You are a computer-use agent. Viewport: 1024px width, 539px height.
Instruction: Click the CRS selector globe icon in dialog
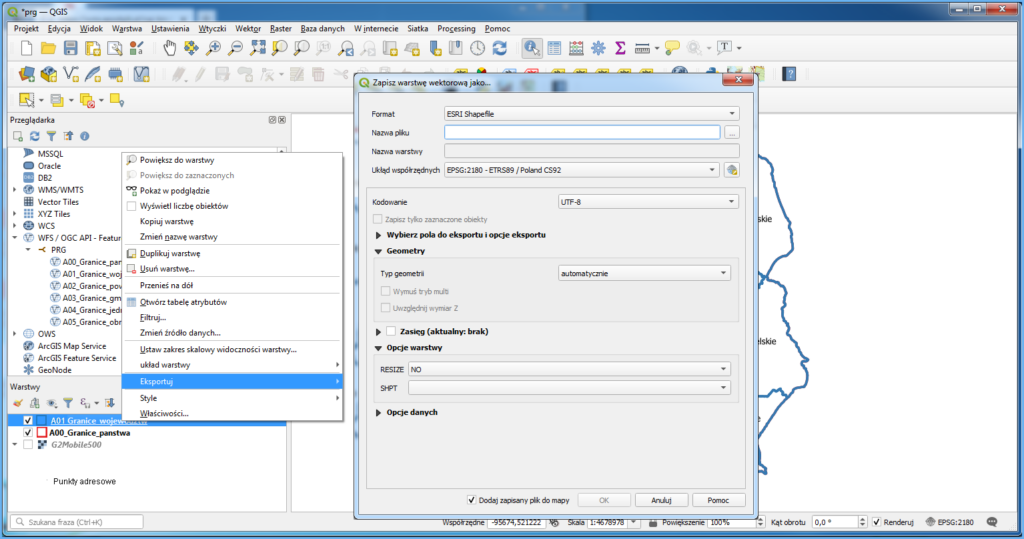coord(731,170)
